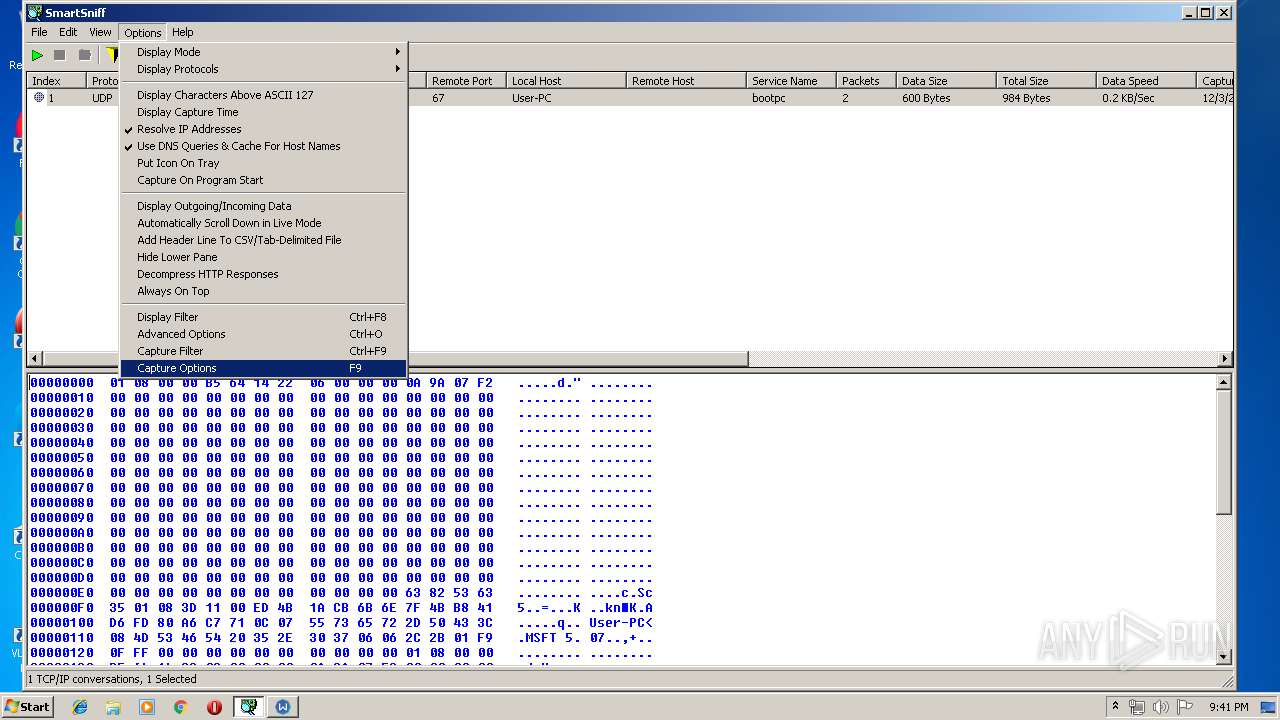The width and height of the screenshot is (1280, 720).
Task: Choose Advanced Options from the menu
Action: point(263,334)
